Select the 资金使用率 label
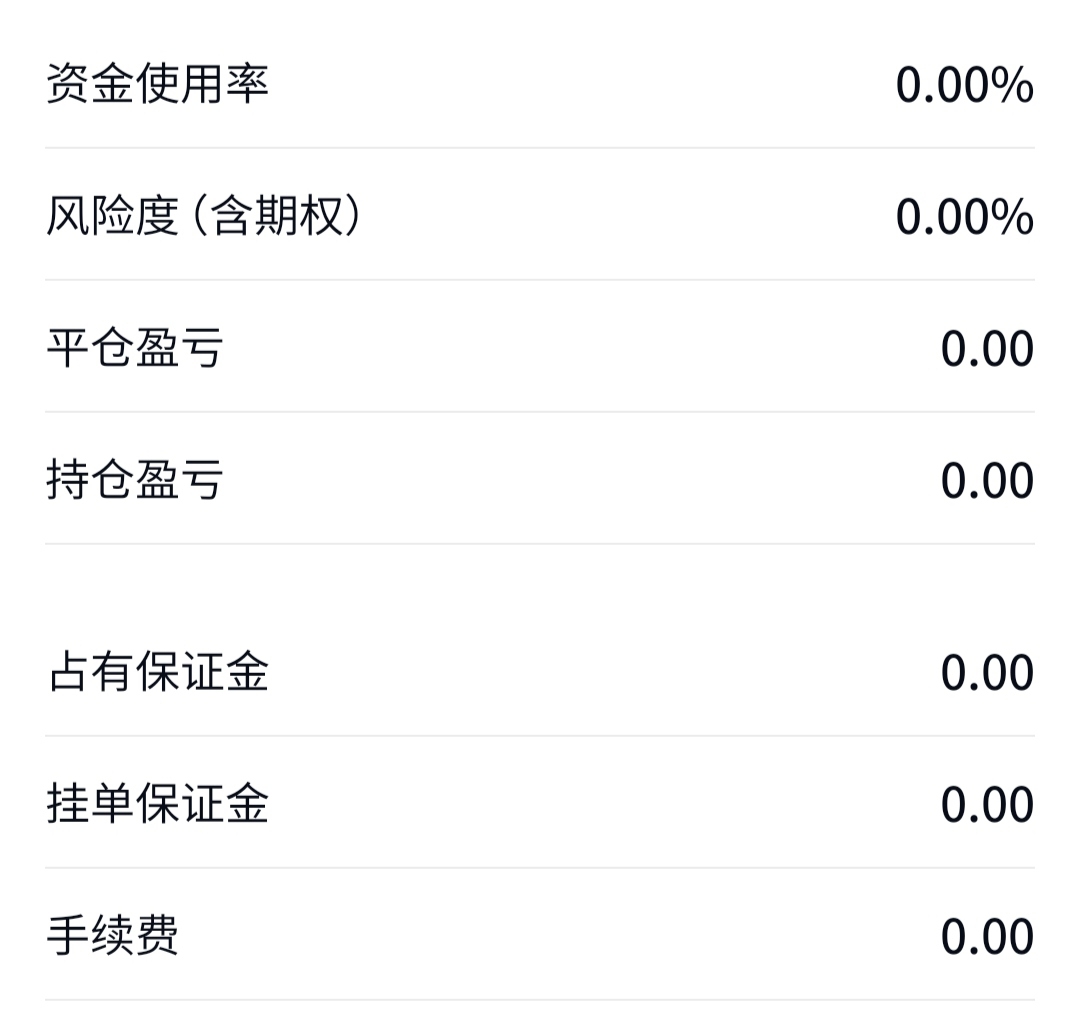This screenshot has width=1080, height=1036. click(157, 84)
